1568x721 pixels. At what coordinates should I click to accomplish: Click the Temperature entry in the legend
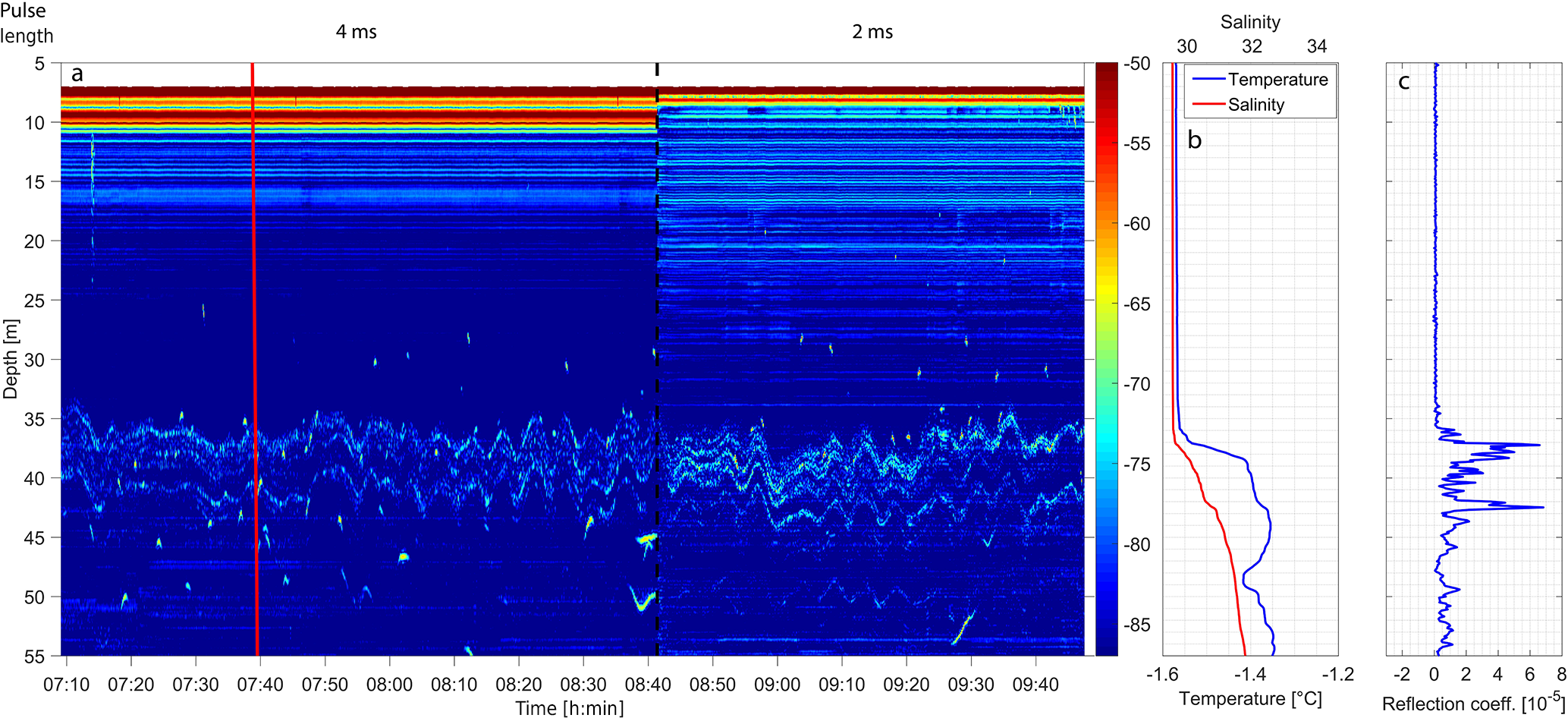[1277, 80]
